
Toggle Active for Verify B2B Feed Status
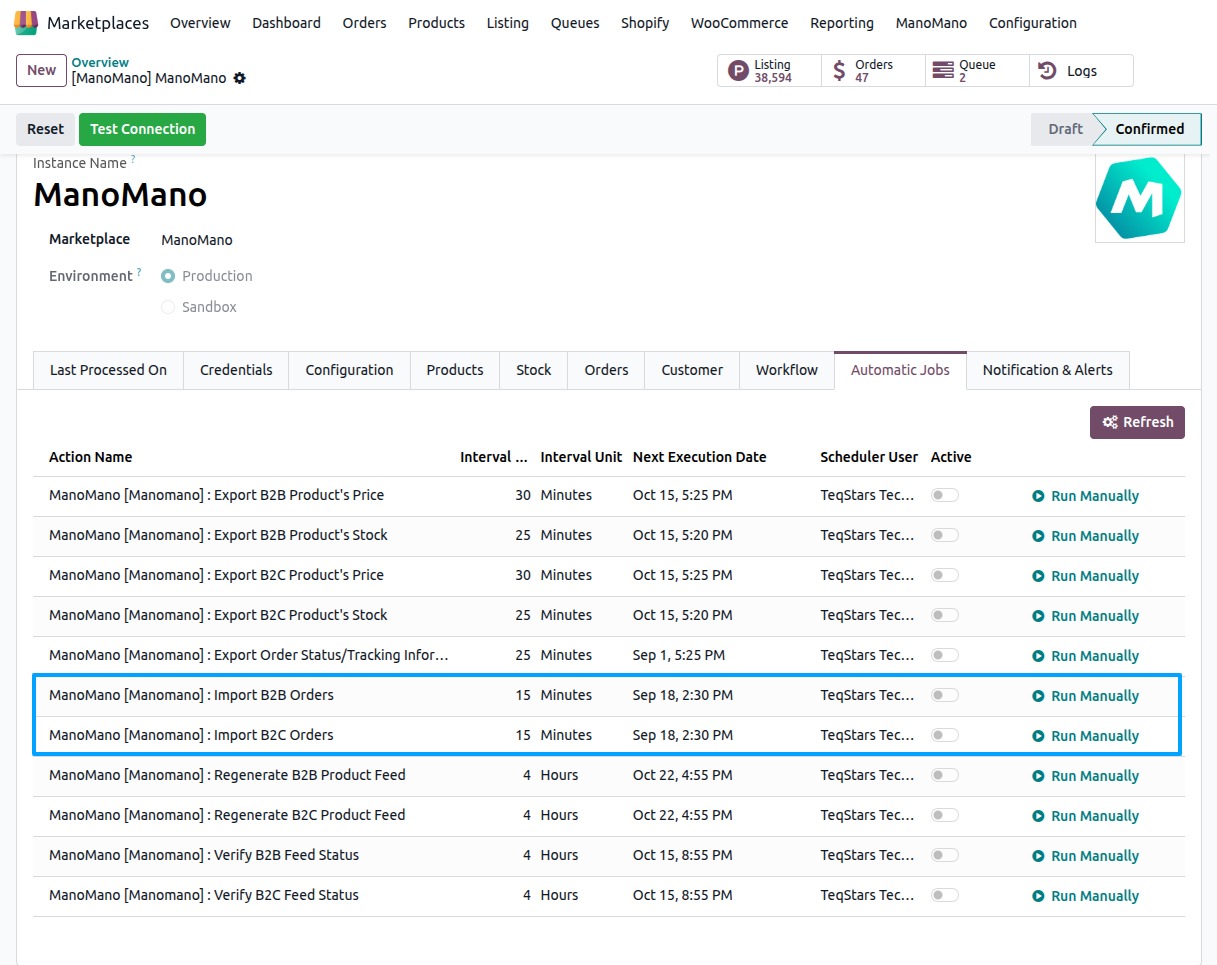945,855
